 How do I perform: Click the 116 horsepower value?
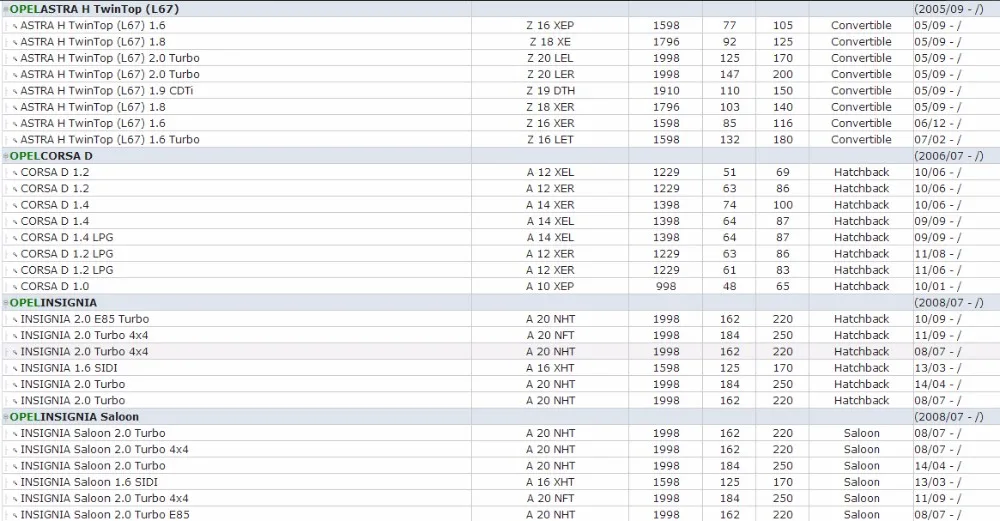(783, 123)
